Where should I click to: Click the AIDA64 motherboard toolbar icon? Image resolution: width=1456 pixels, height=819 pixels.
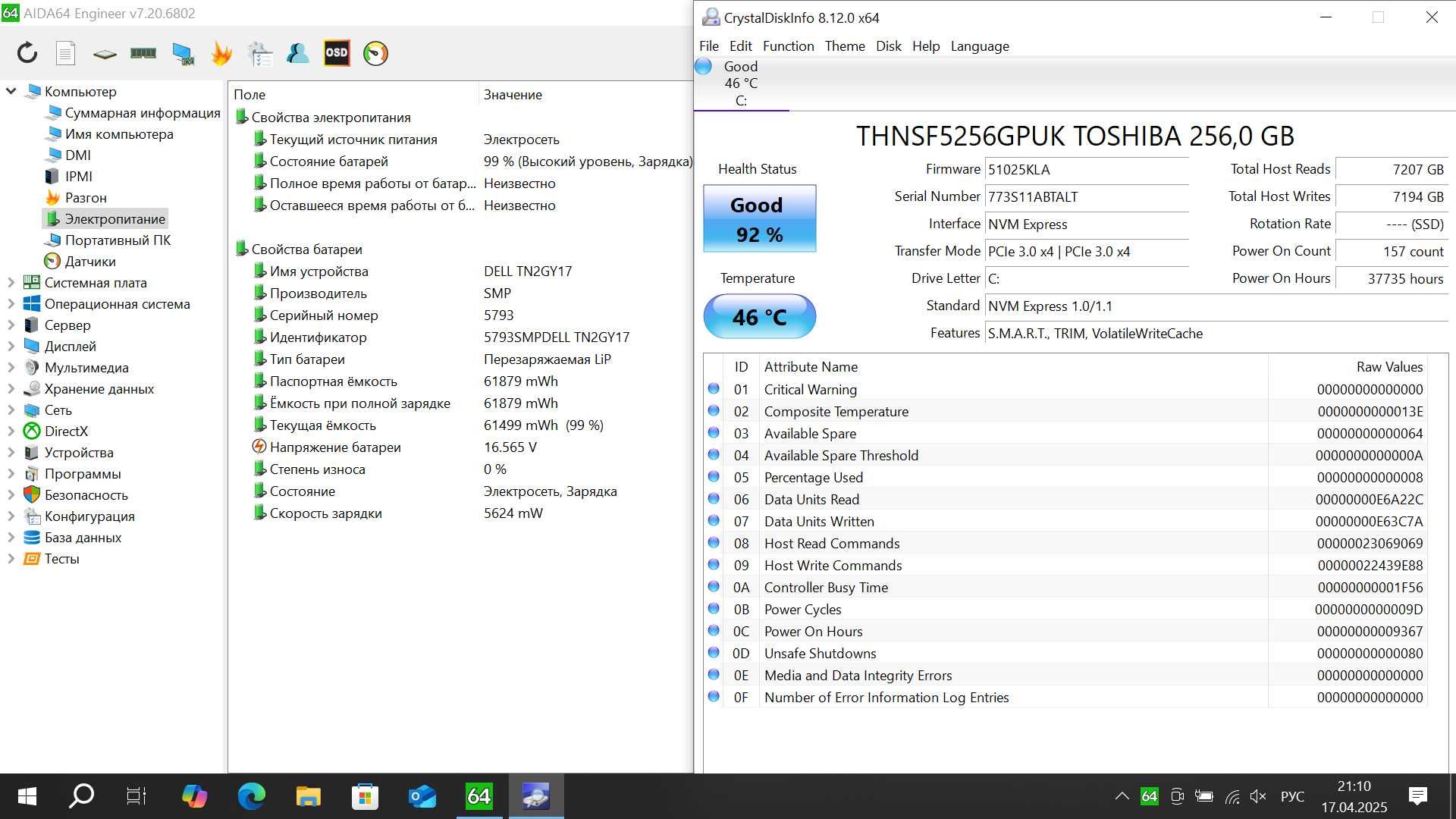(105, 54)
